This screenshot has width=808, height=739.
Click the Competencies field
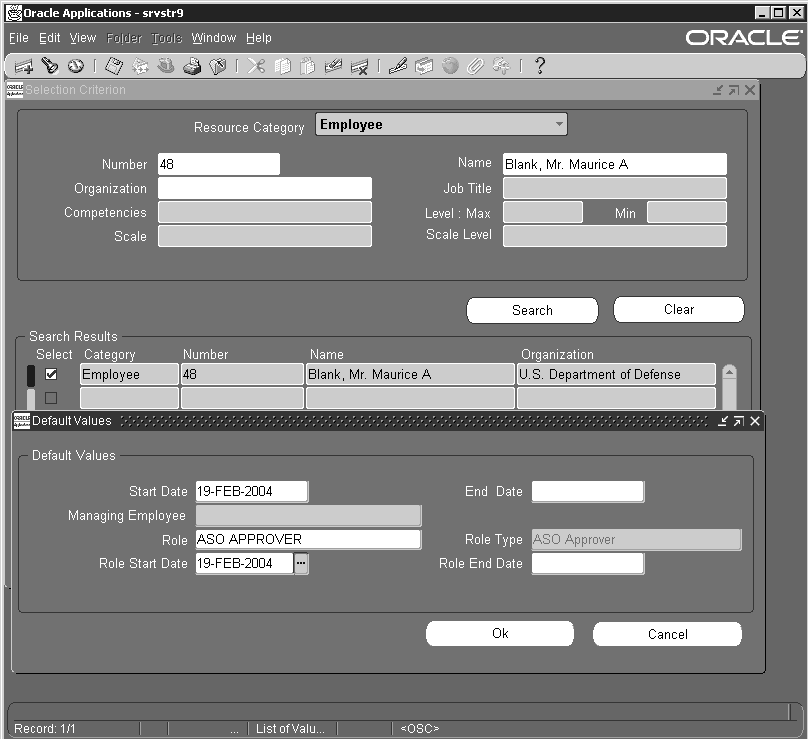[265, 212]
